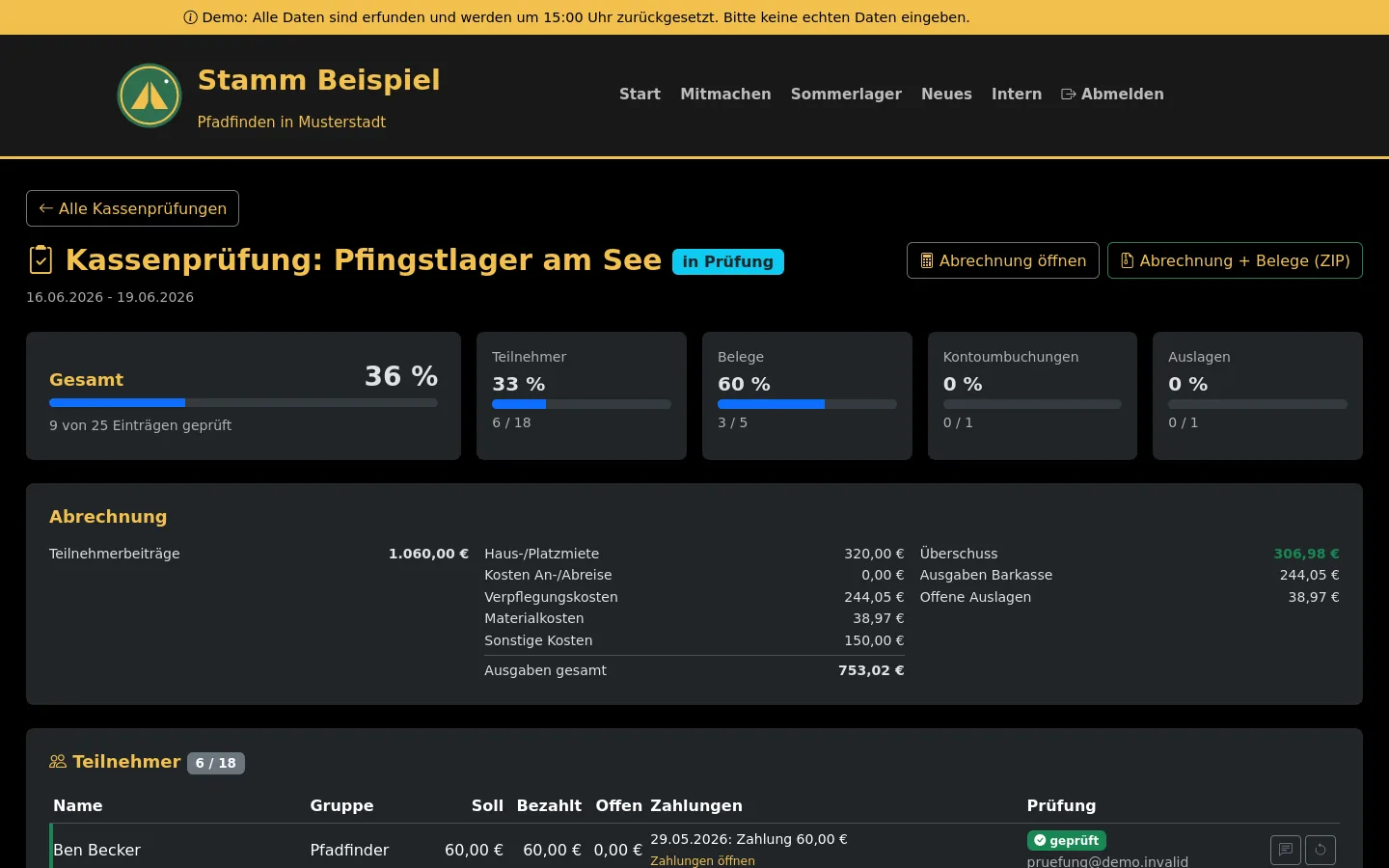Screen dimensions: 1389x868
Task: Click the 'Bezahlt' column header
Action: coord(549,805)
